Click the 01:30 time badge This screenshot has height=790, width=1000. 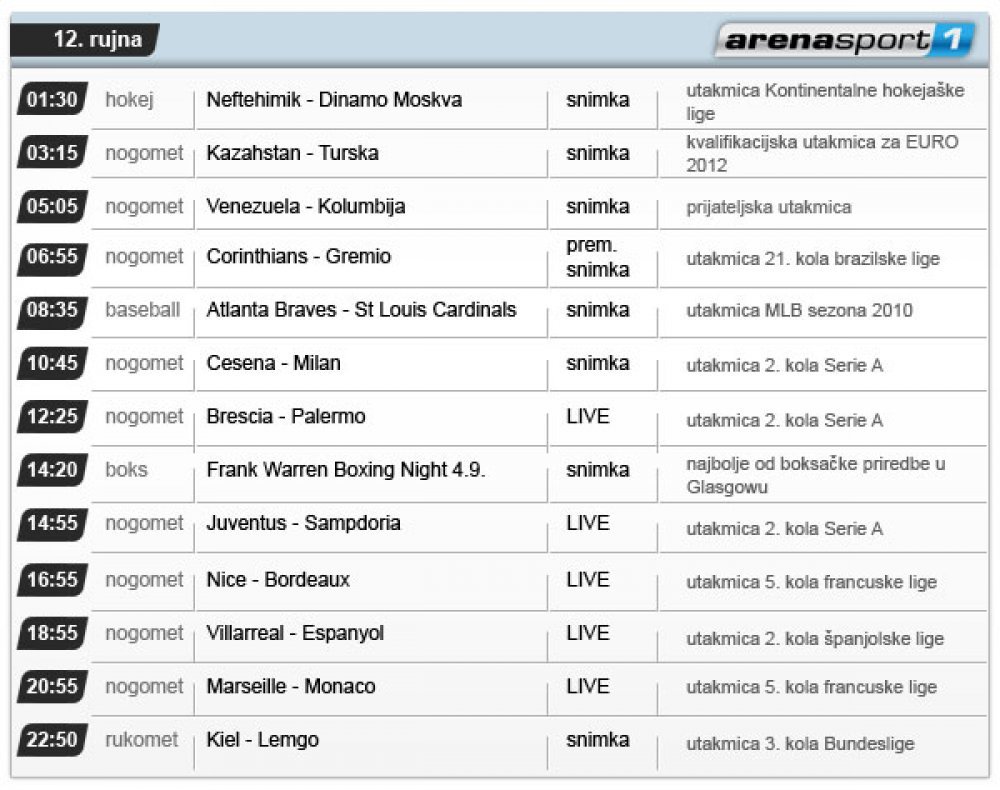(52, 99)
